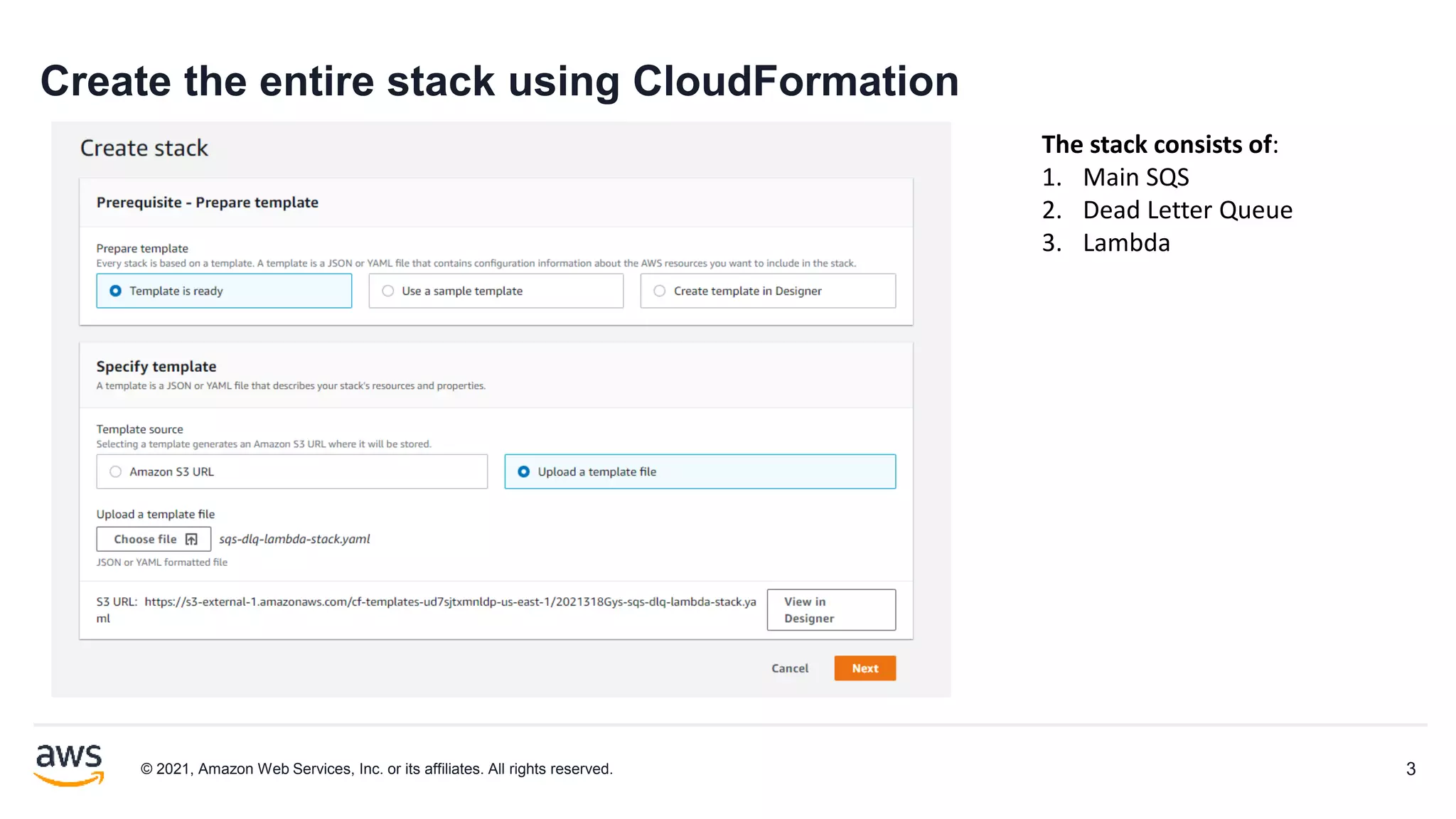Choose the Use a sample template option
The height and width of the screenshot is (819, 1456).
(x=388, y=291)
